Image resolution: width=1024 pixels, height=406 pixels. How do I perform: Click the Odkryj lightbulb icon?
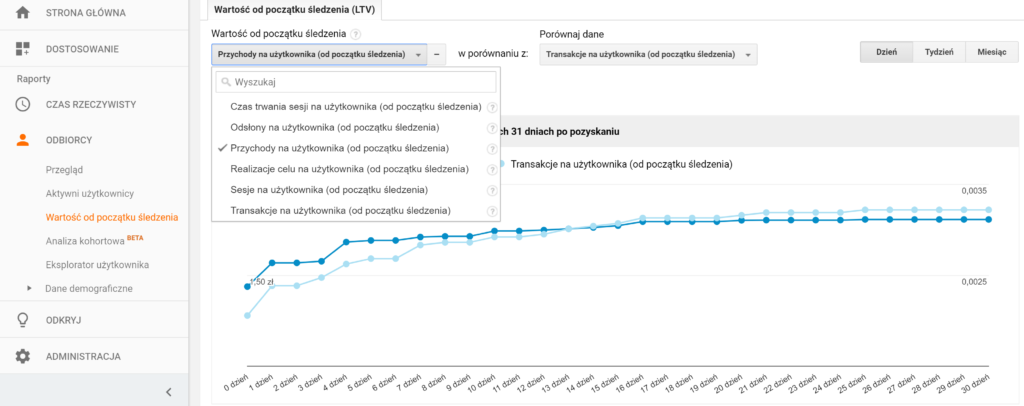tap(23, 320)
